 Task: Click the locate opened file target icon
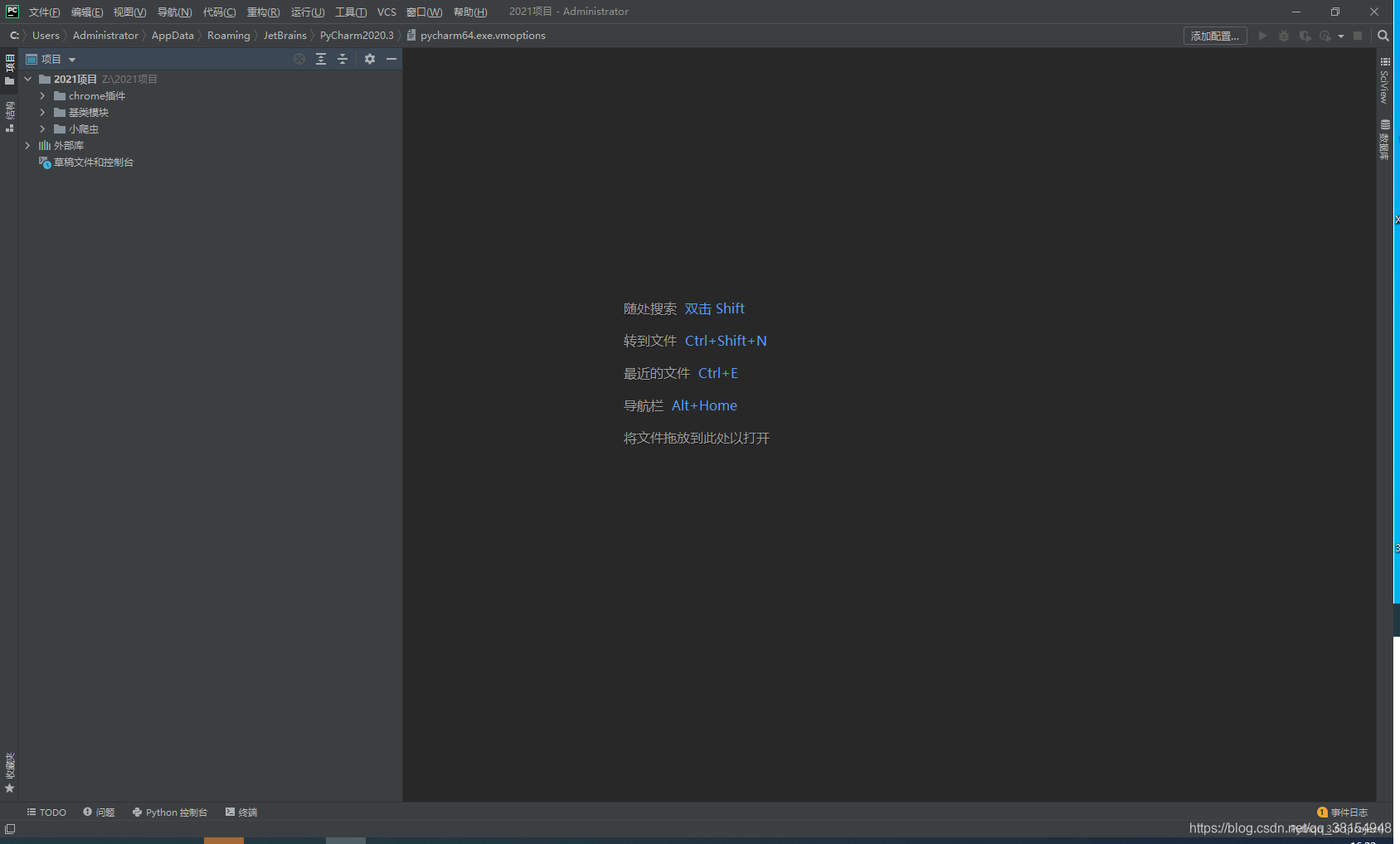(299, 59)
